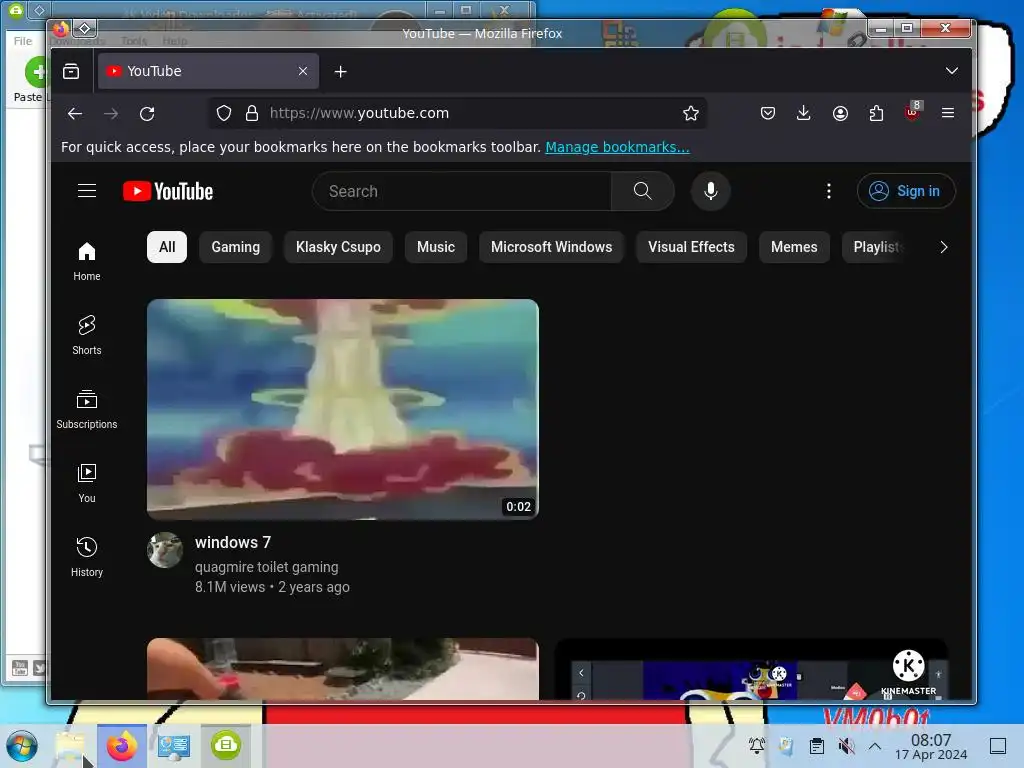The image size is (1024, 768).
Task: Reload the current page
Action: click(147, 114)
